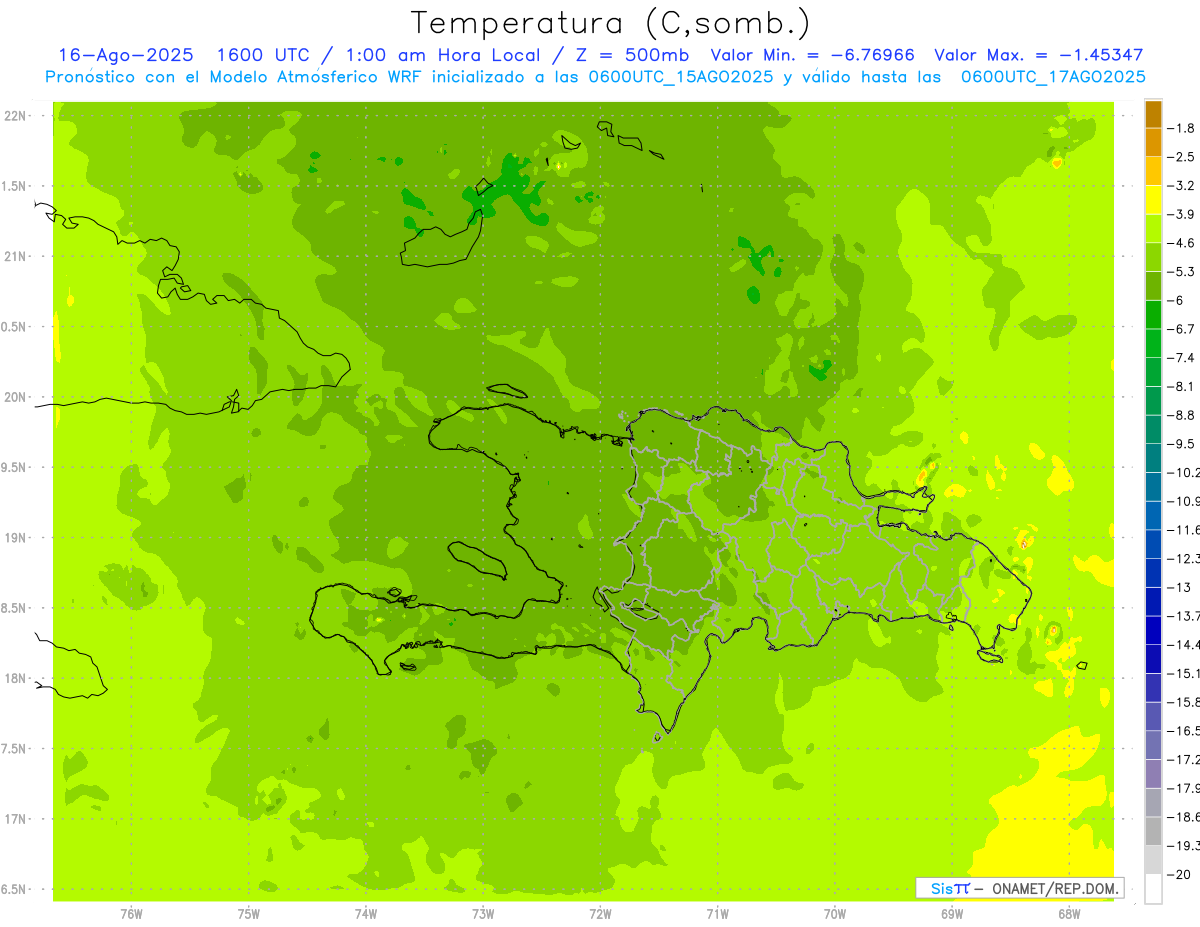Click the '-6.7' colorbar value
This screenshot has height=927, width=1200.
tap(1183, 329)
